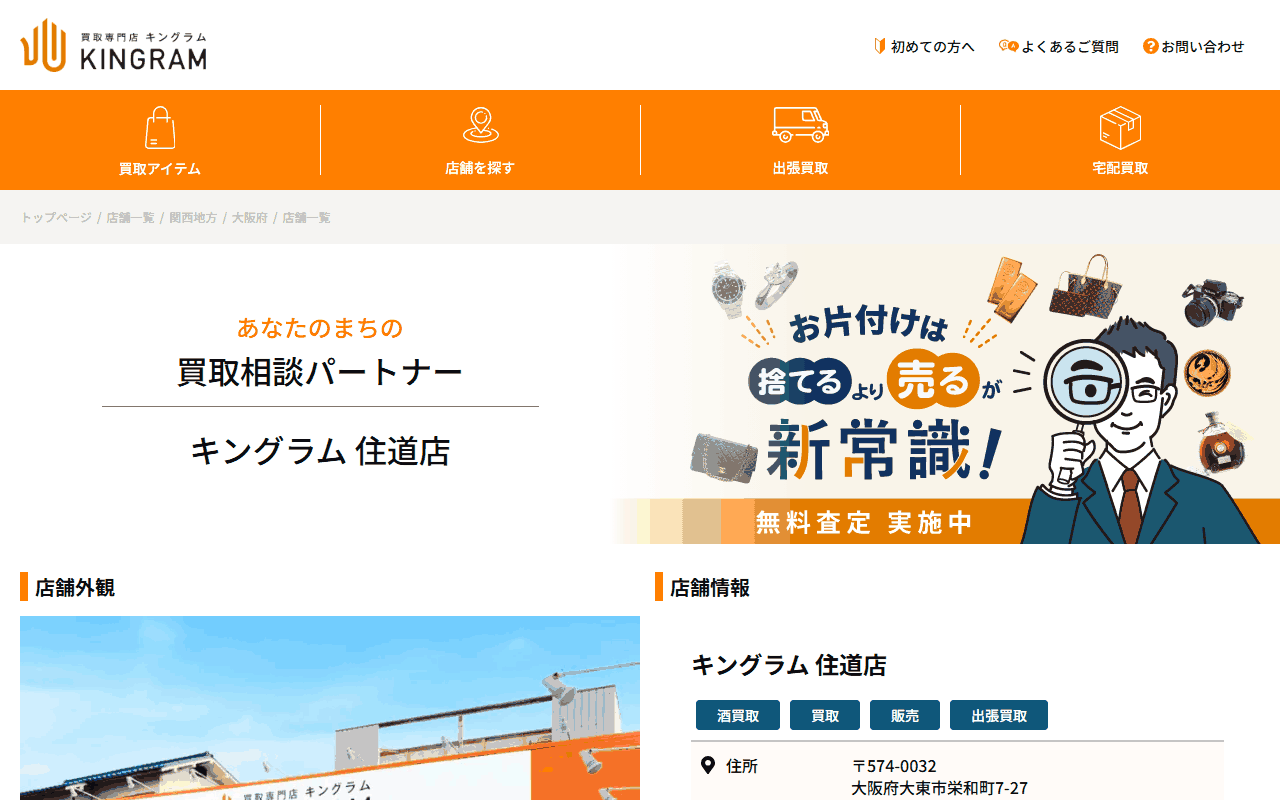Open the よくあるご質問 link
The width and height of the screenshot is (1280, 800).
(x=1059, y=46)
